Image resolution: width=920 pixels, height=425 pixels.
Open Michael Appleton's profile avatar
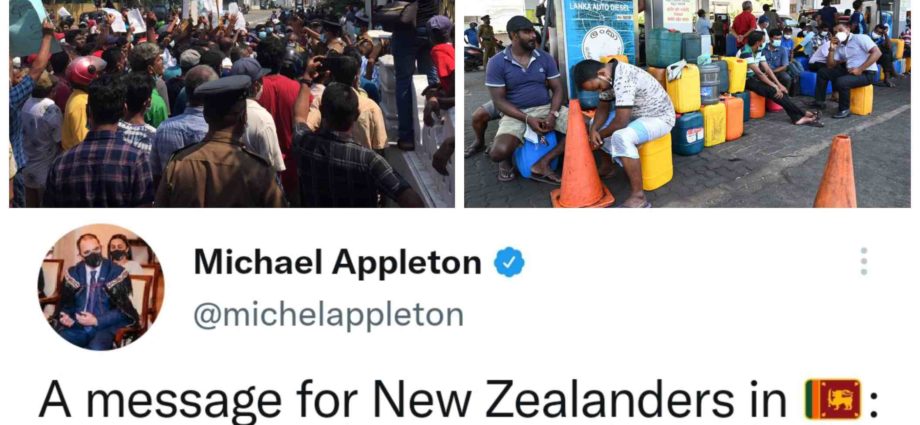(x=101, y=286)
